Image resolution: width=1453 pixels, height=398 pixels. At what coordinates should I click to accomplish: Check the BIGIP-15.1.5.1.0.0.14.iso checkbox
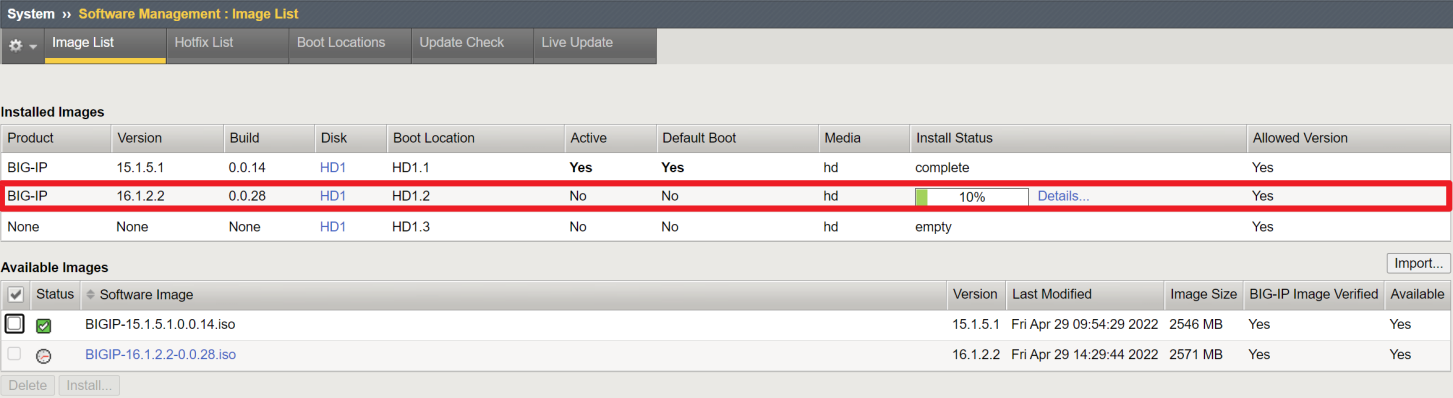pos(15,324)
